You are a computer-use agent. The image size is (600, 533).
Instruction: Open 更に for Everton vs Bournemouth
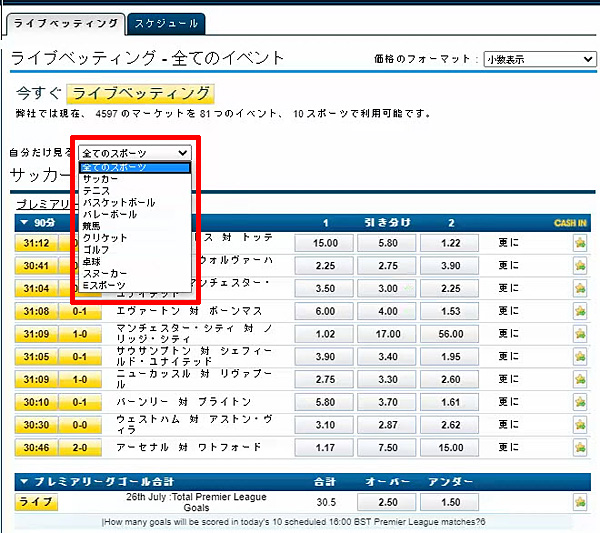pyautogui.click(x=509, y=311)
